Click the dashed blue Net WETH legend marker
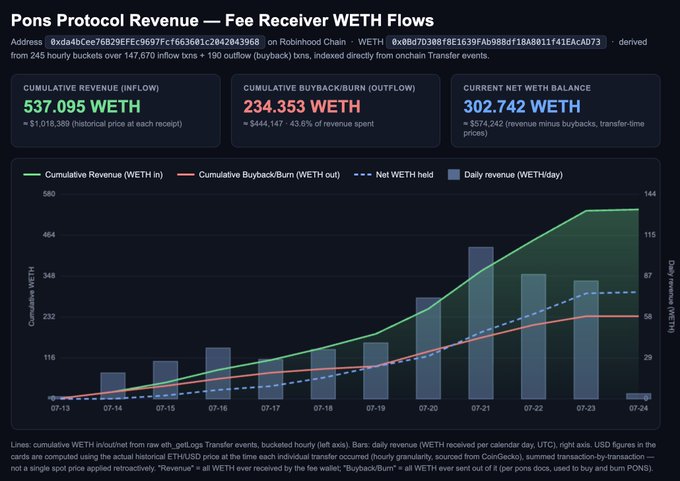Image resolution: width=680 pixels, height=481 pixels. pyautogui.click(x=363, y=175)
